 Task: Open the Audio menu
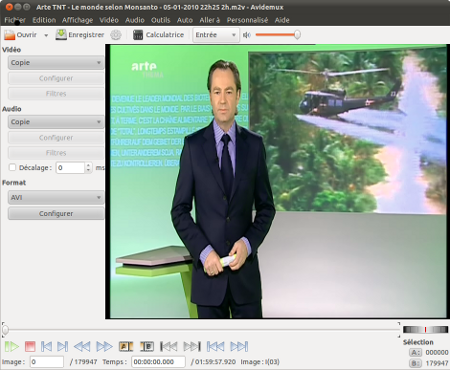(x=135, y=20)
